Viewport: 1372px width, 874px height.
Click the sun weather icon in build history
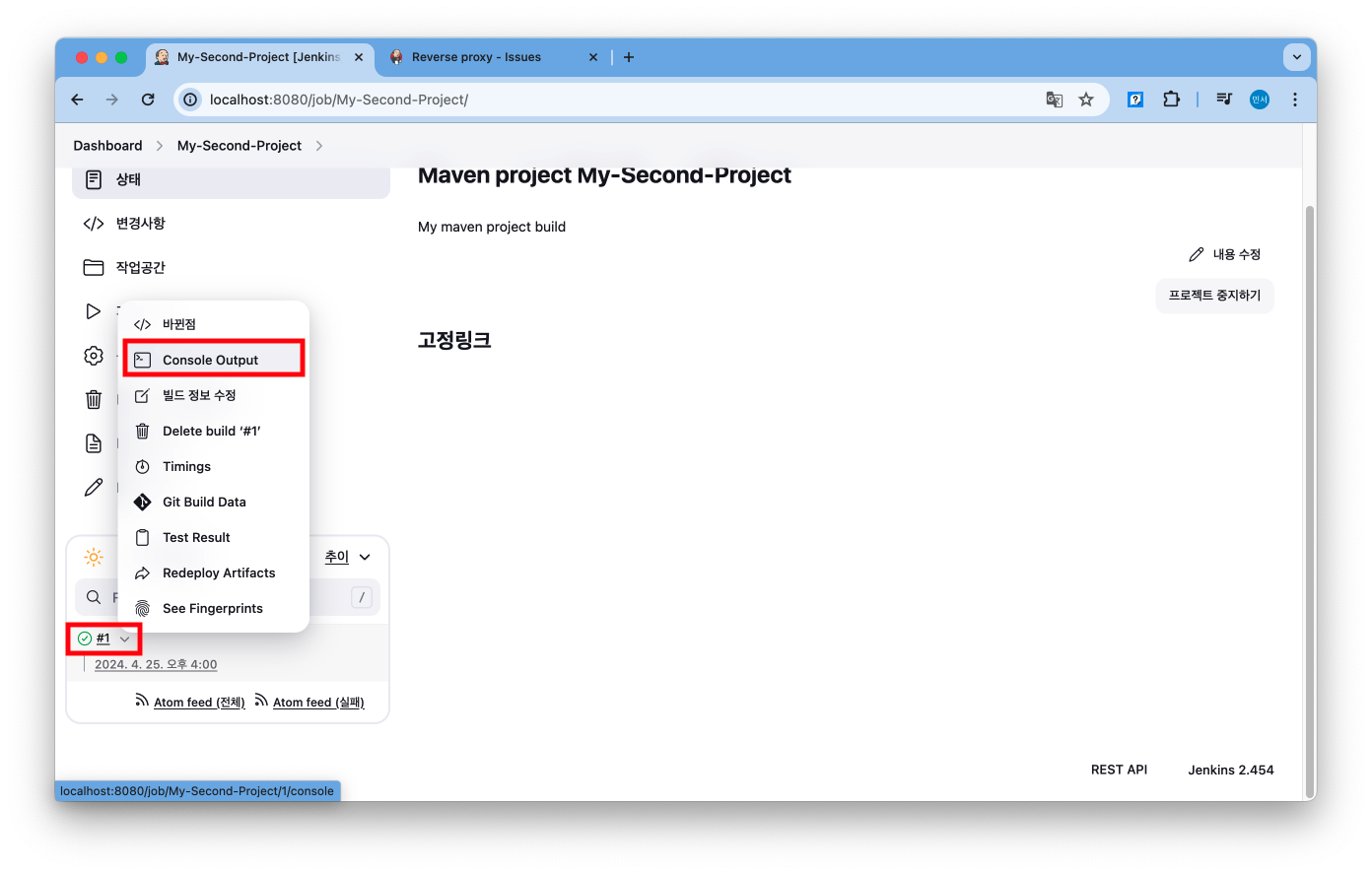[94, 557]
